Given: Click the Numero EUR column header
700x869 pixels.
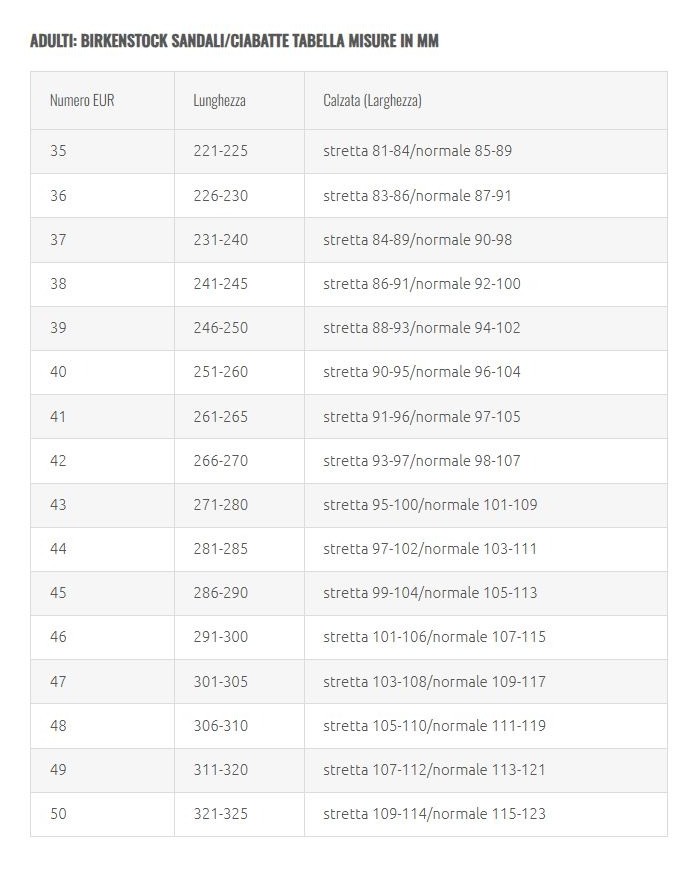Looking at the screenshot, I should pos(82,100).
